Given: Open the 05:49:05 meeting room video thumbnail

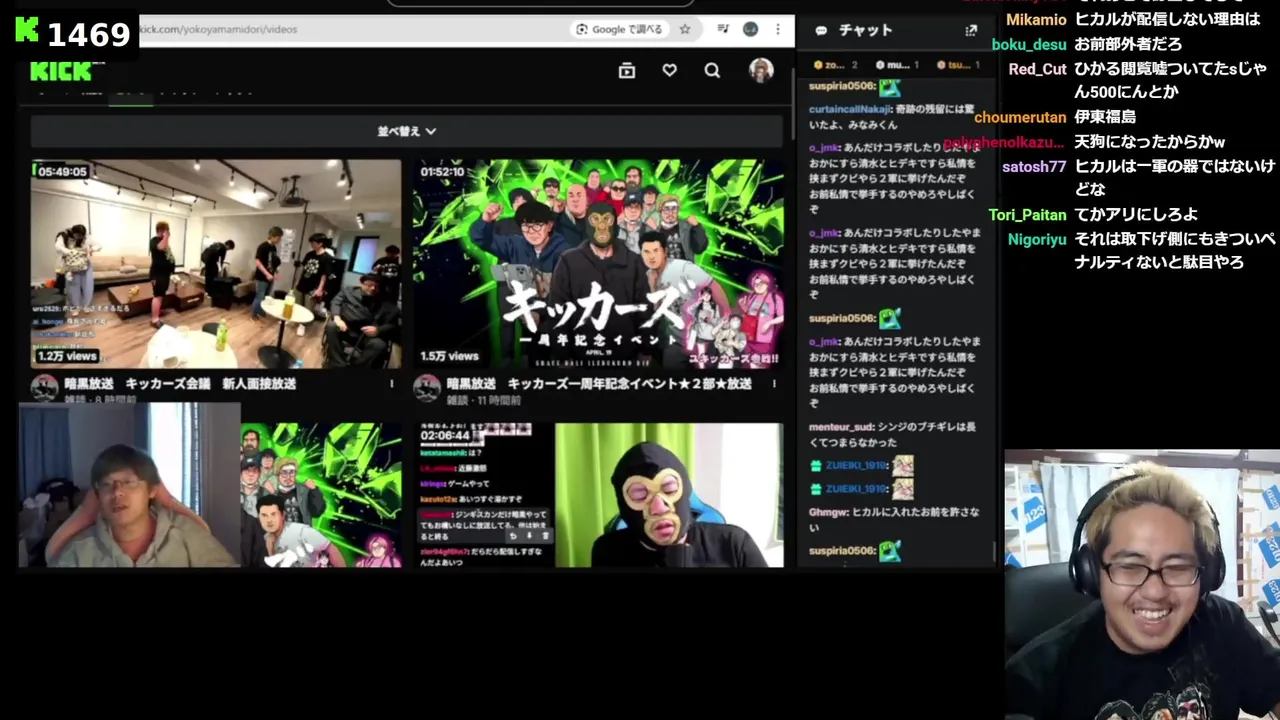Looking at the screenshot, I should [215, 264].
